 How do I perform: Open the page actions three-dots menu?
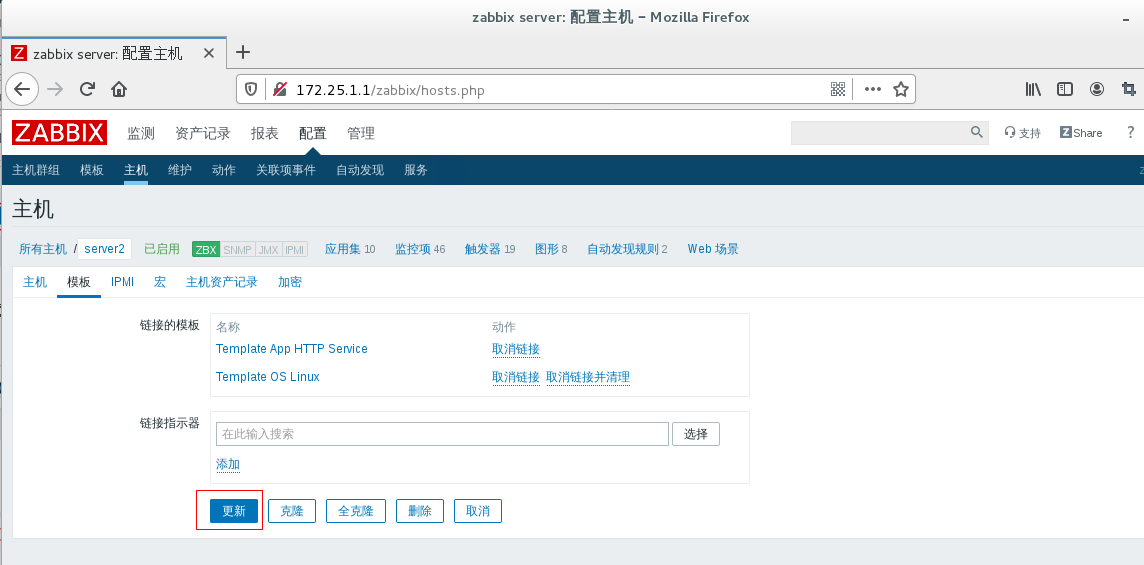click(873, 89)
